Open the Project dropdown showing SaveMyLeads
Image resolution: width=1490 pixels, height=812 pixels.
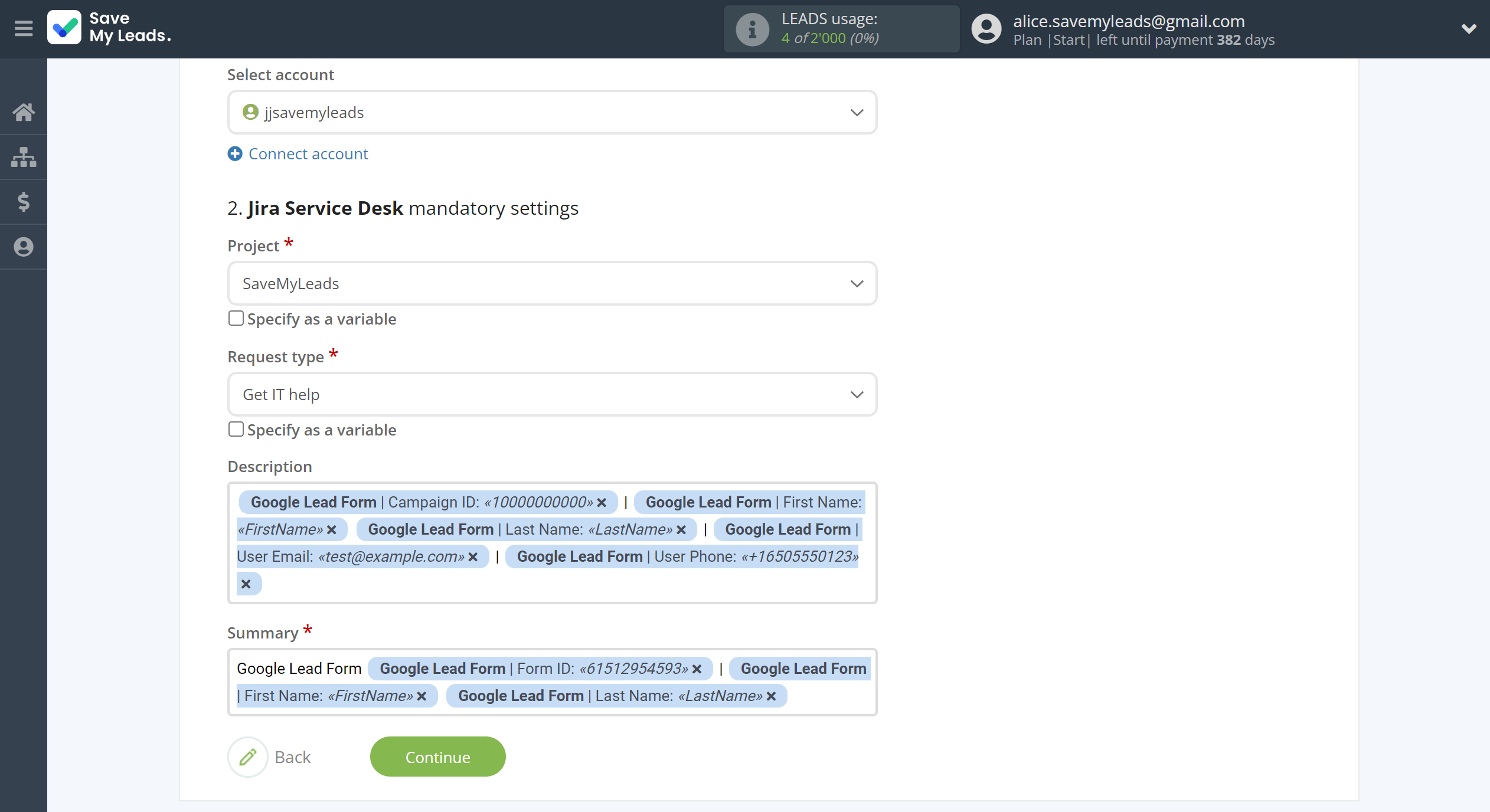pyautogui.click(x=552, y=283)
